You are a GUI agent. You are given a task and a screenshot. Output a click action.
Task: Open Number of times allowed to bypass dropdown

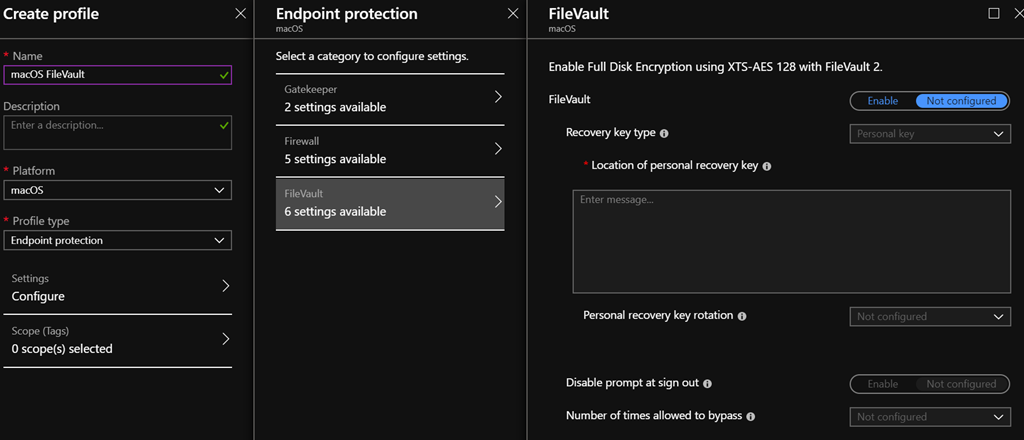[929, 417]
